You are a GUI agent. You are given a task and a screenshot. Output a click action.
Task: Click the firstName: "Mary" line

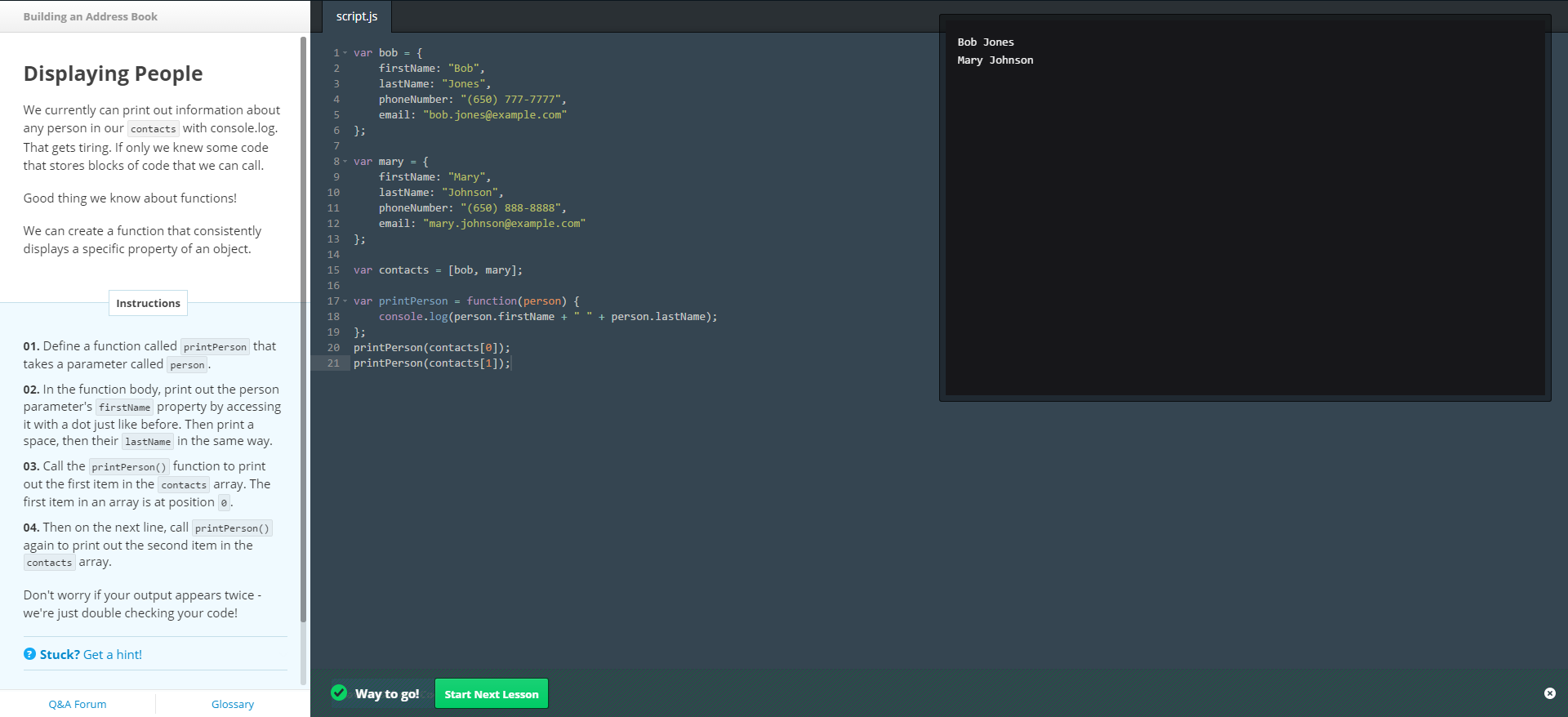tap(434, 177)
